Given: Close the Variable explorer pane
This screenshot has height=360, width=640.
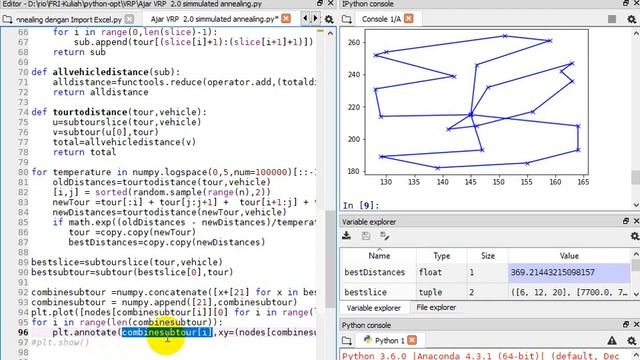Looking at the screenshot, I should pyautogui.click(x=636, y=221).
